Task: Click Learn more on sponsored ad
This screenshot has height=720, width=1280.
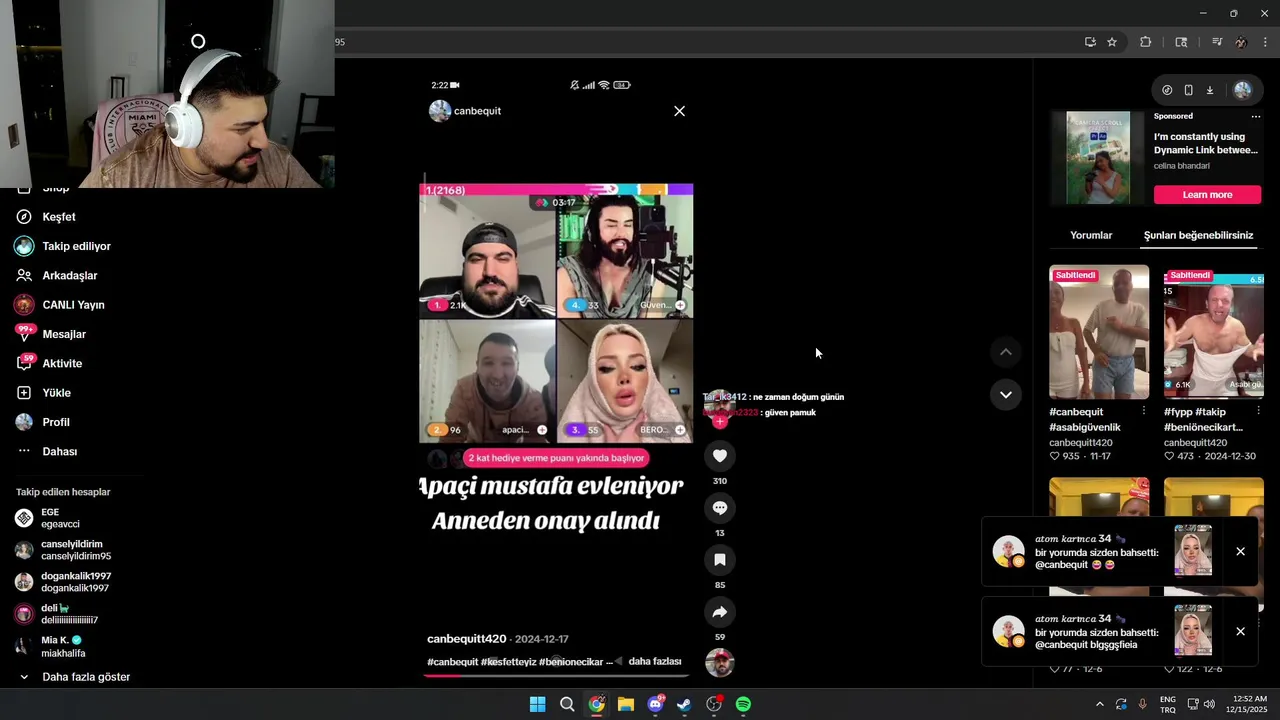Action: [x=1207, y=195]
